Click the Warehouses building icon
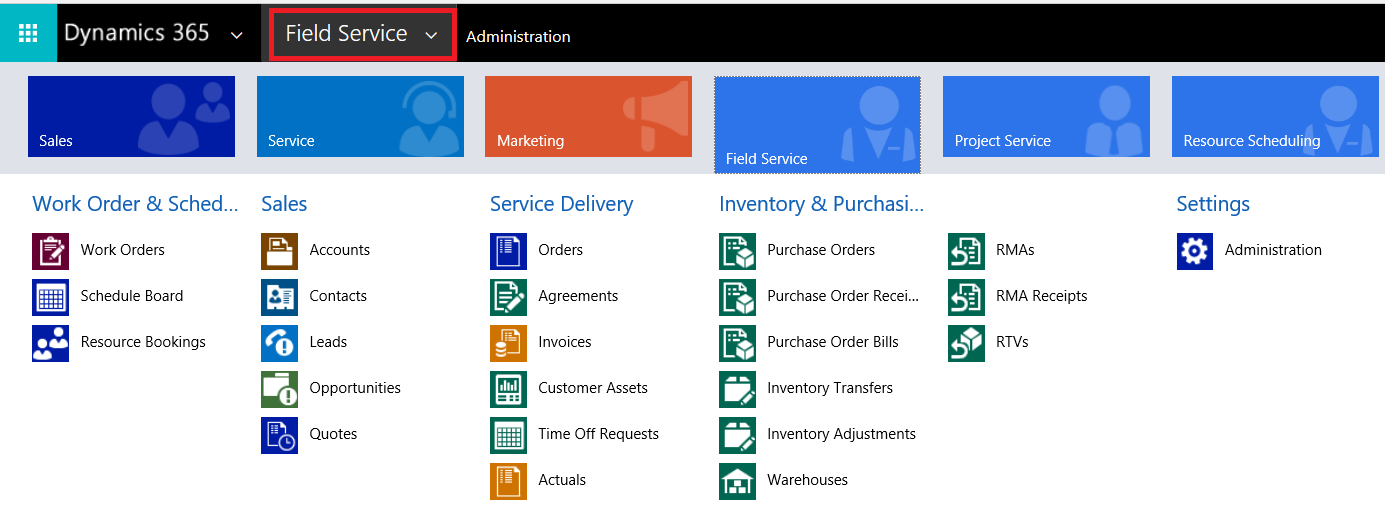The width and height of the screenshot is (1385, 525). (x=737, y=481)
